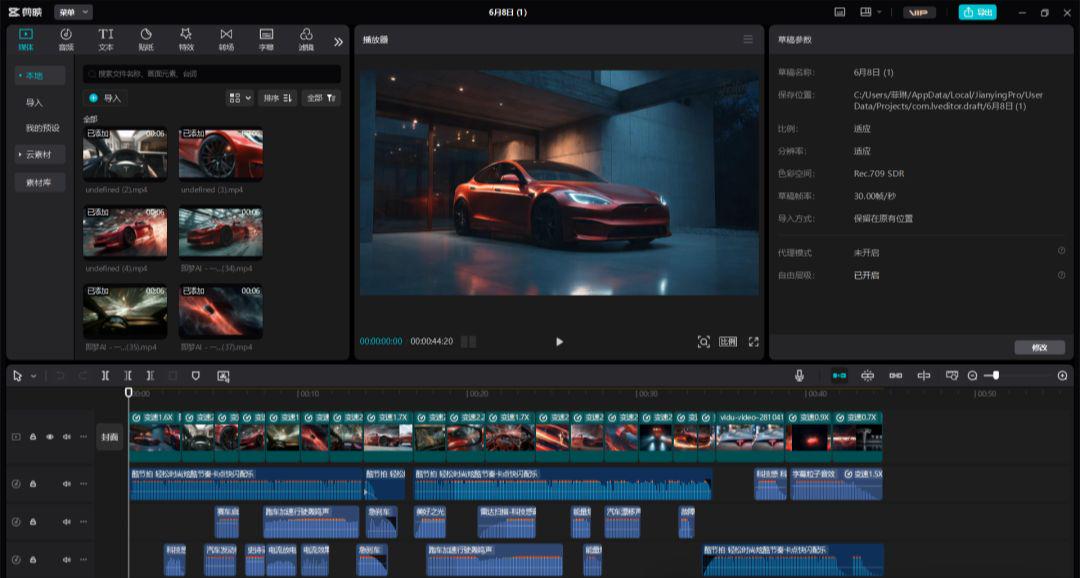The height and width of the screenshot is (578, 1080).
Task: Click the microphone recording icon above timeline
Action: tap(799, 376)
